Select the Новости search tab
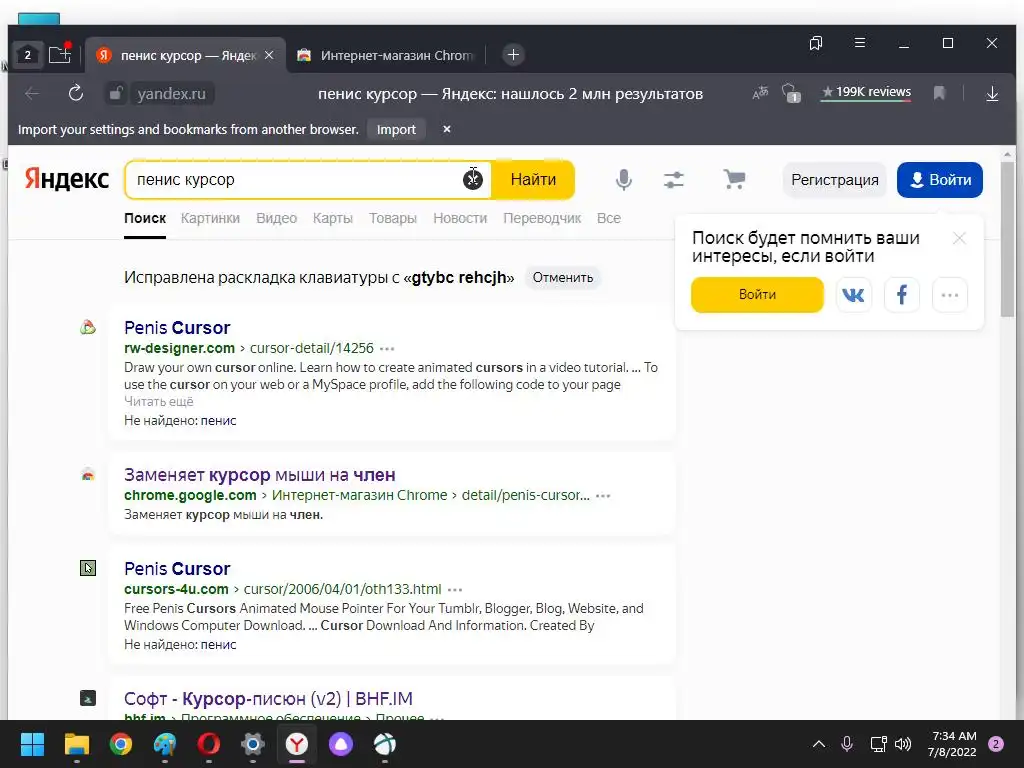 coord(460,218)
